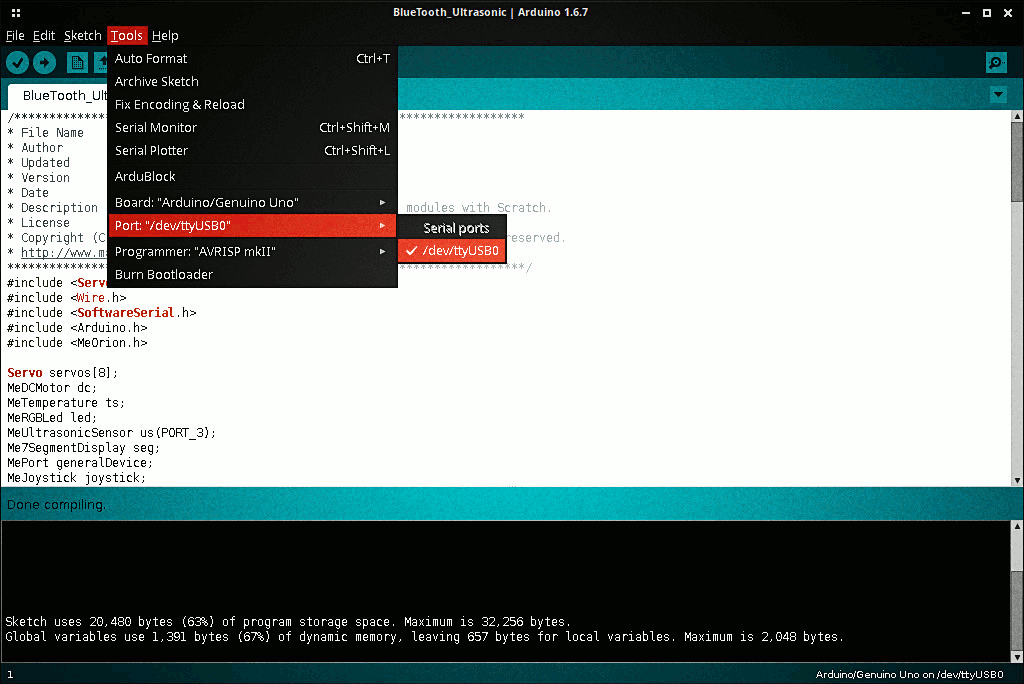
Task: Launch ArduBlock from Tools menu
Action: (x=252, y=176)
